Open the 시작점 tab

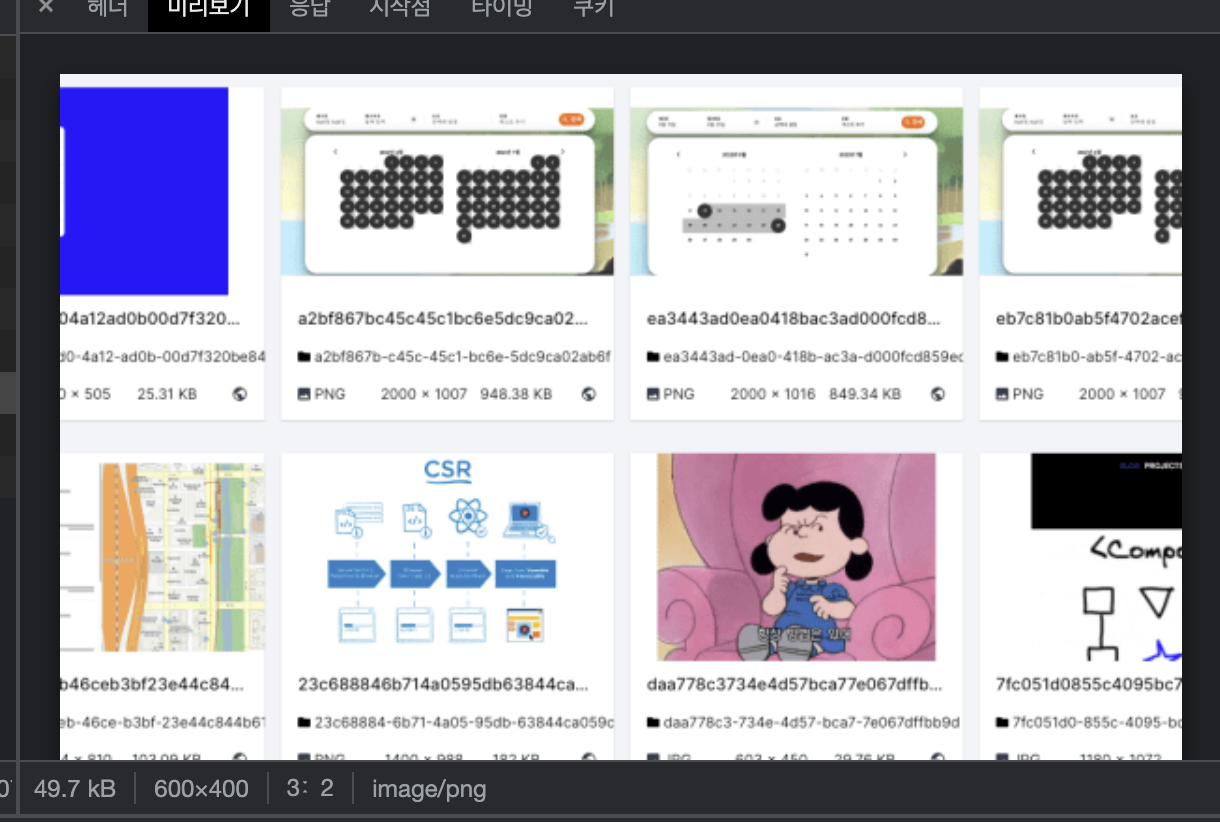(400, 8)
